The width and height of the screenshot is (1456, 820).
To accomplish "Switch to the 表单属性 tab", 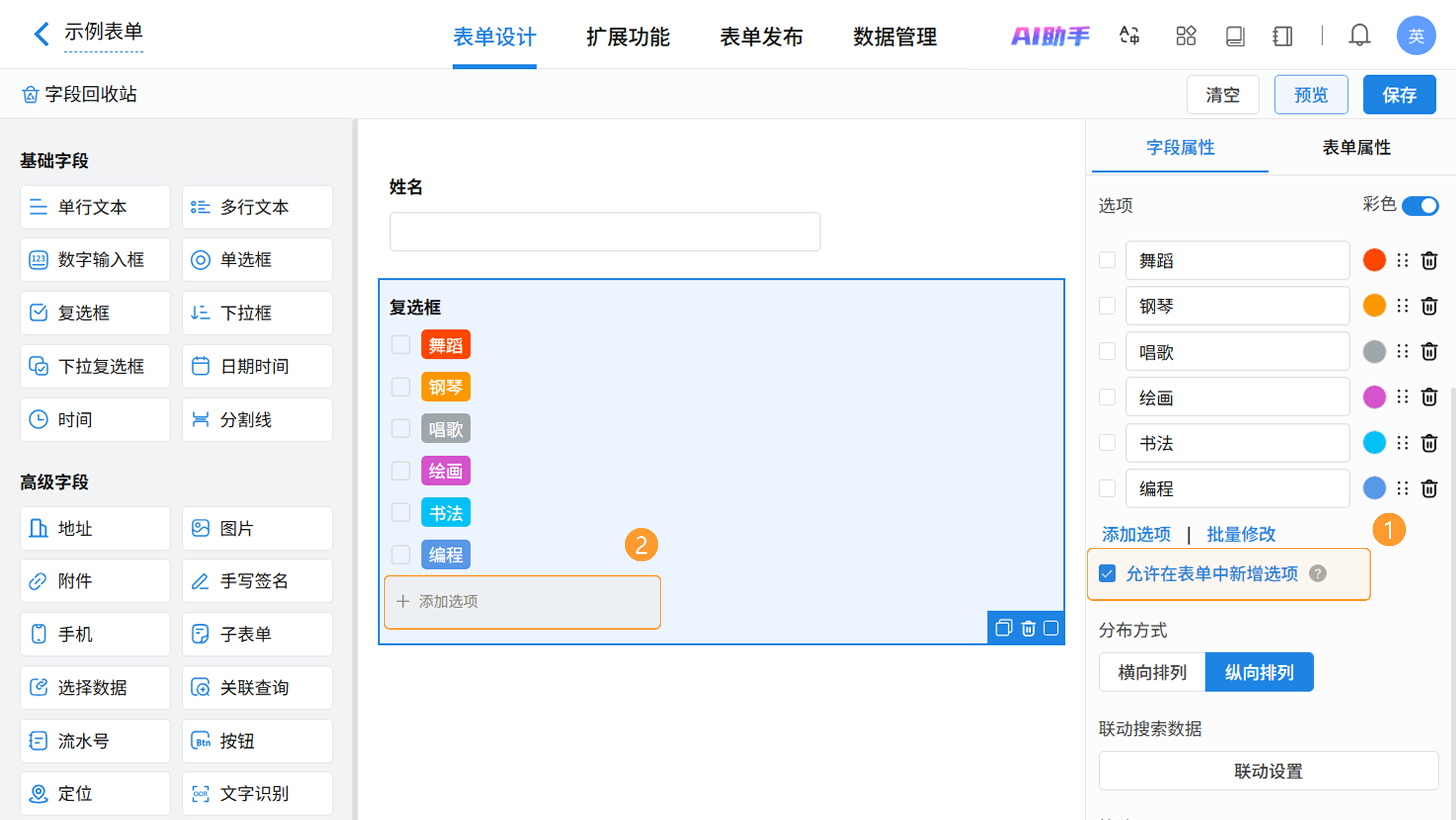I will (1356, 148).
